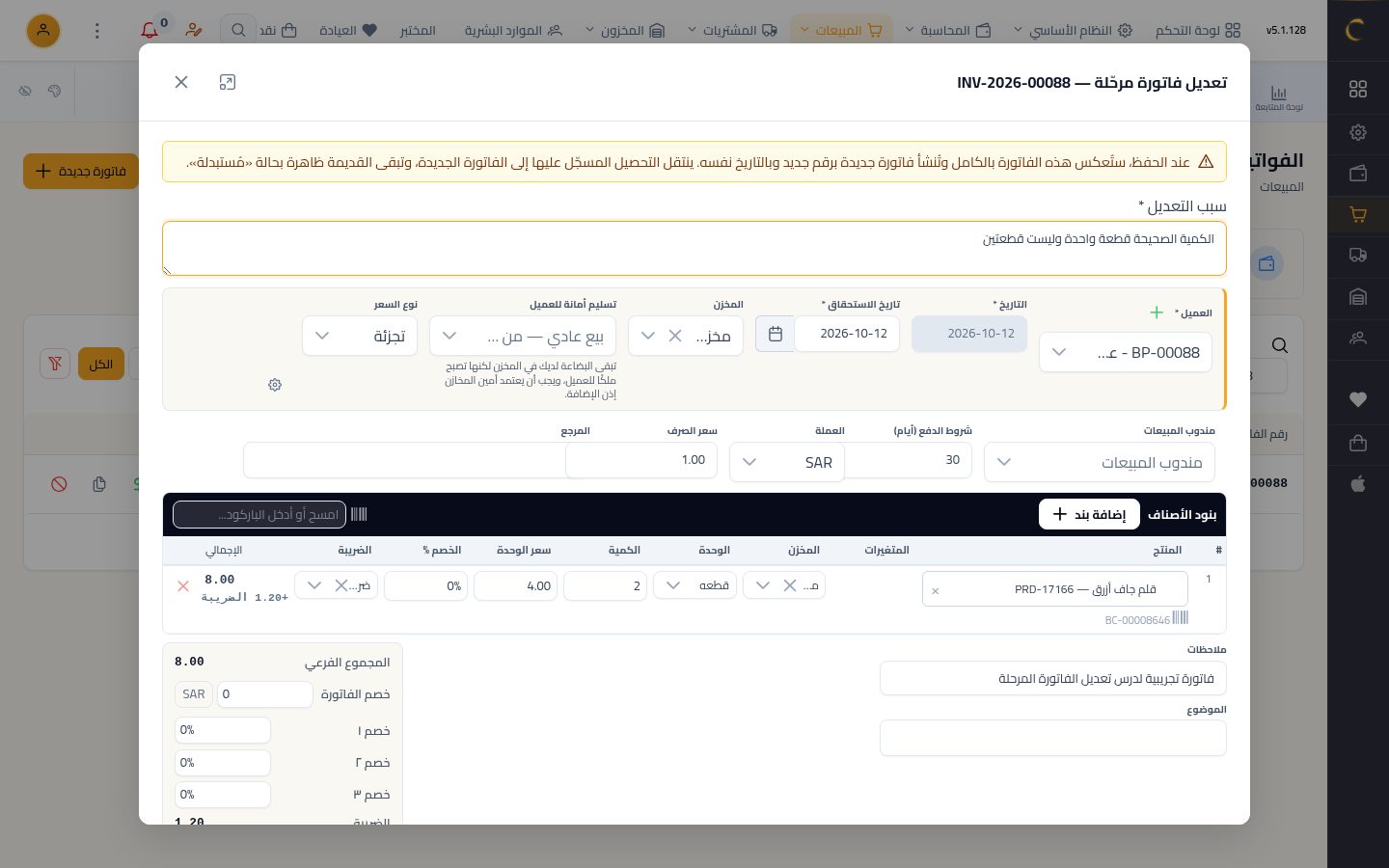Open المبيعات top menu
Screen dimensions: 1389x868
coord(841,30)
